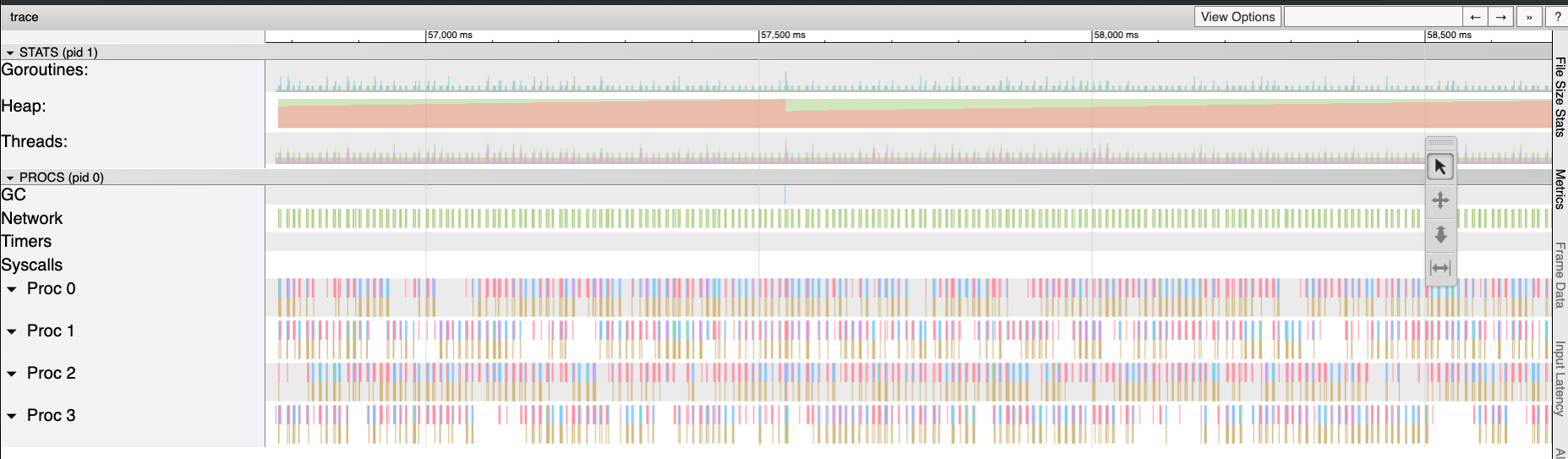Open help with question mark button
The height and width of the screenshot is (459, 1568).
click(1558, 17)
